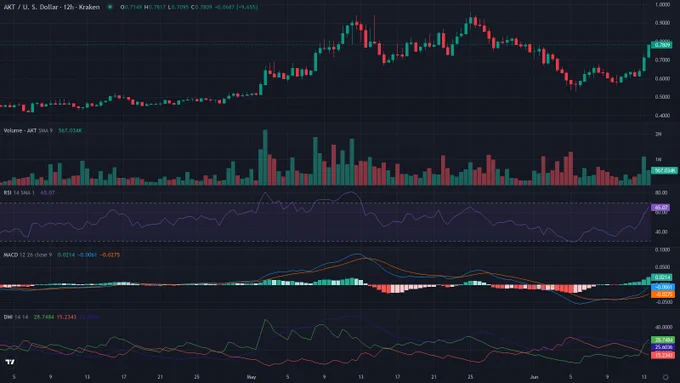Select the DMI 14 14 indicator legend
The width and height of the screenshot is (680, 383).
tap(16, 317)
